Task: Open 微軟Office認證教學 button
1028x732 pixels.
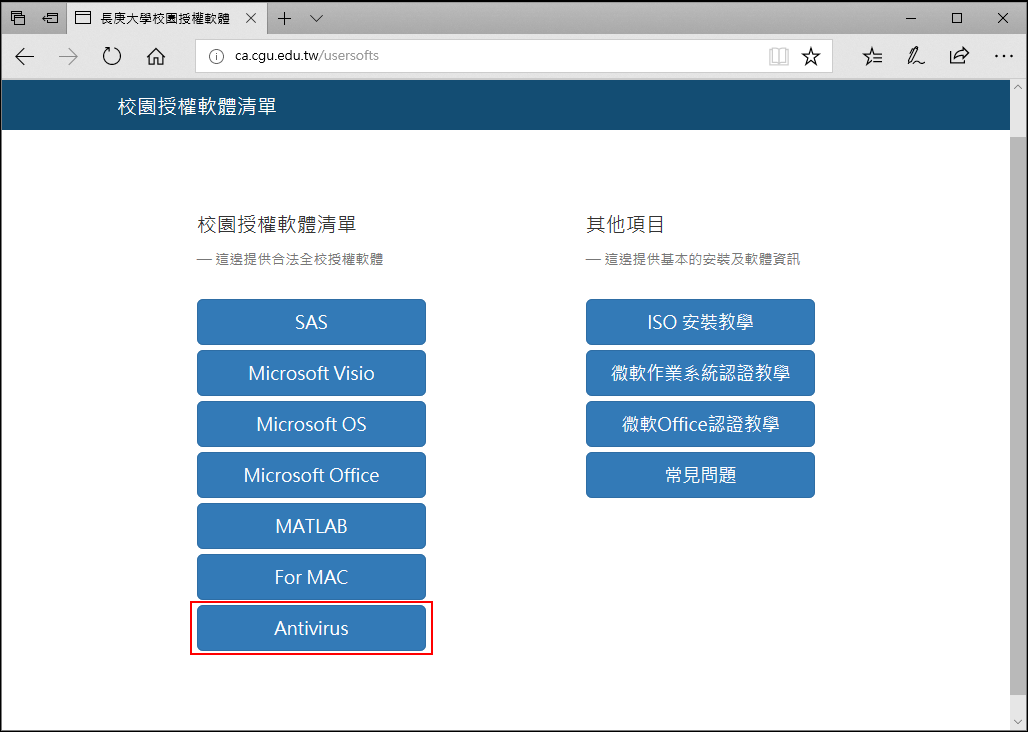Action: pyautogui.click(x=700, y=424)
